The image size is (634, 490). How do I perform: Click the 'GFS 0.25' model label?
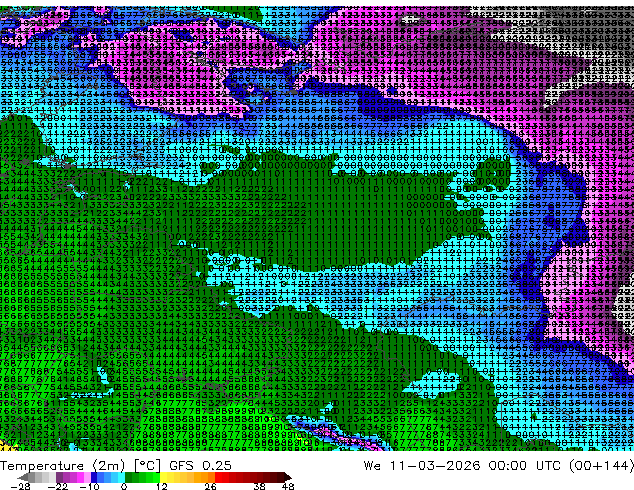[x=200, y=466]
